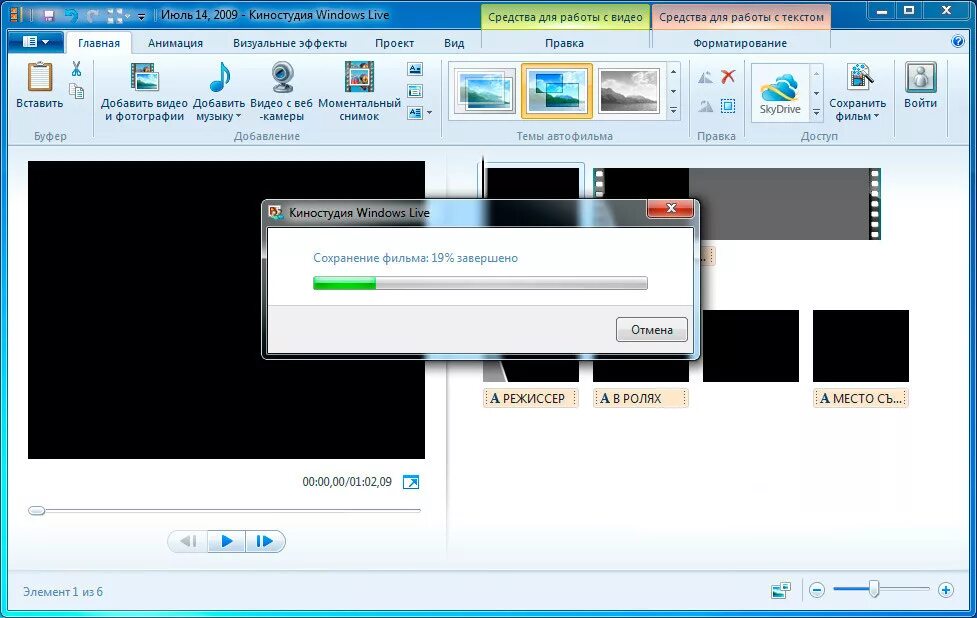Click the select all dashed-square icon
This screenshot has height=618, width=977.
pos(728,106)
